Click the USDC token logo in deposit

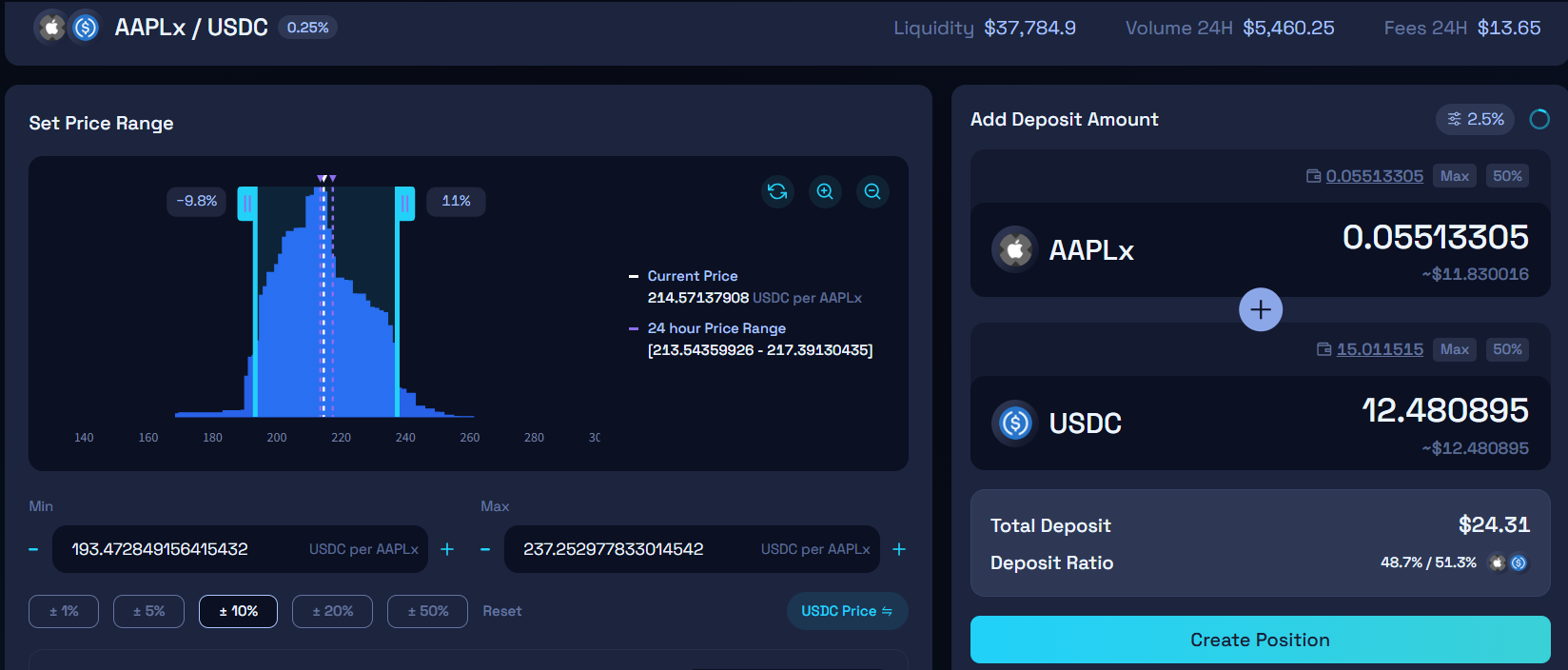(1014, 423)
